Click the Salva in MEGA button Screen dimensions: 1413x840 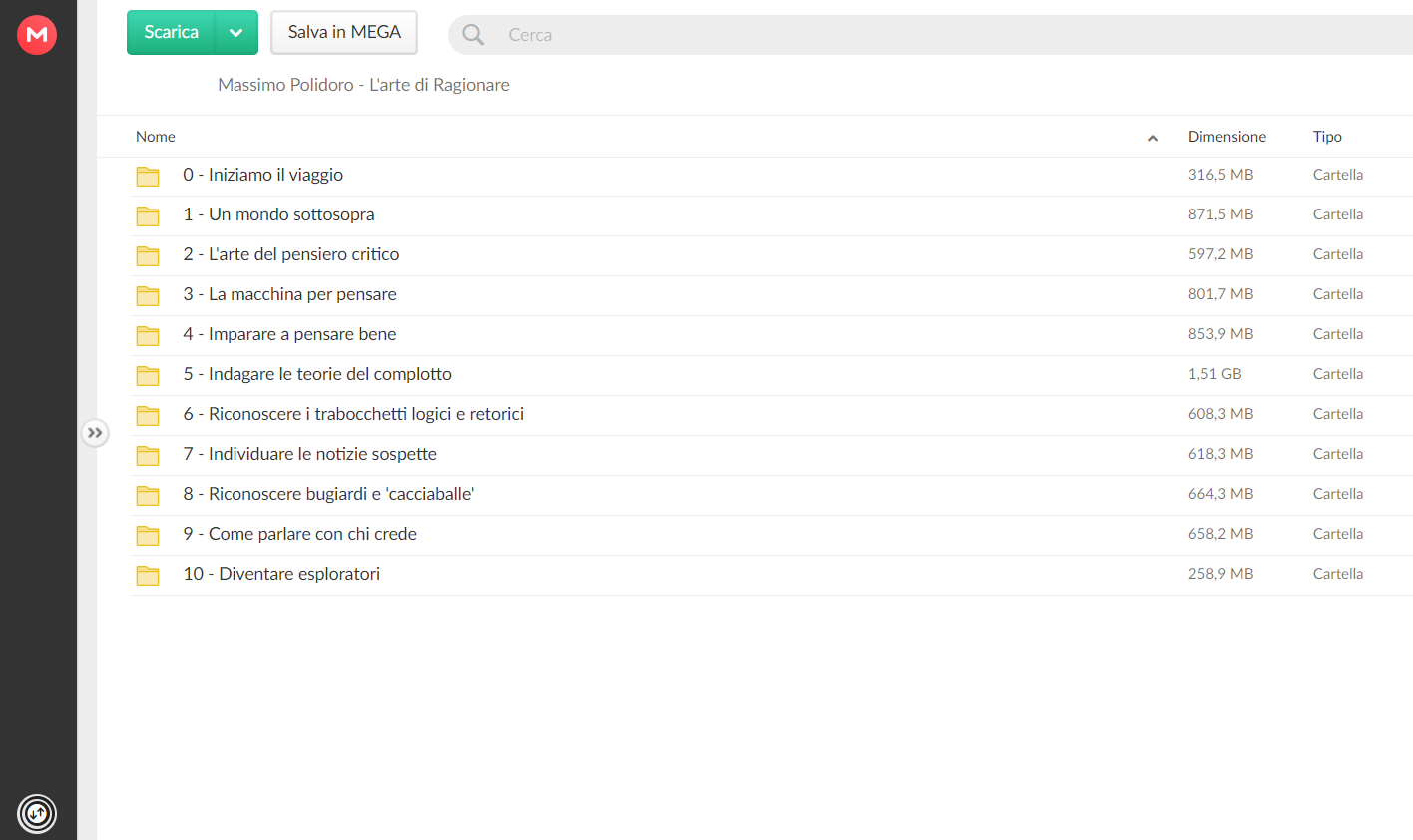344,33
